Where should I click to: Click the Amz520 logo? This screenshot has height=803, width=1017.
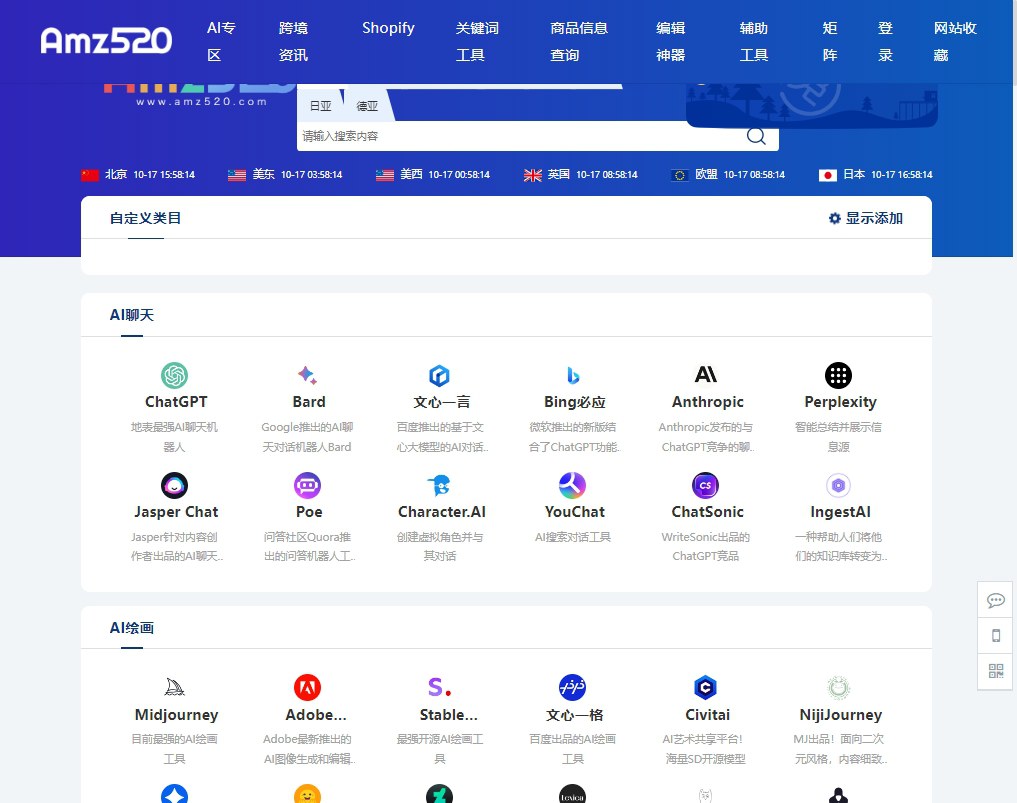pos(106,40)
